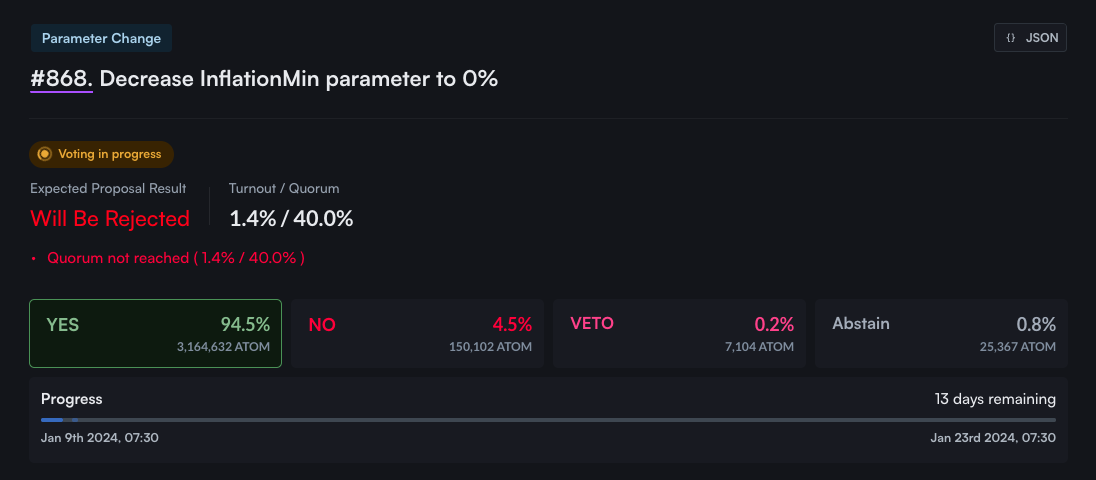Open the #868 proposal number link

click(x=61, y=79)
